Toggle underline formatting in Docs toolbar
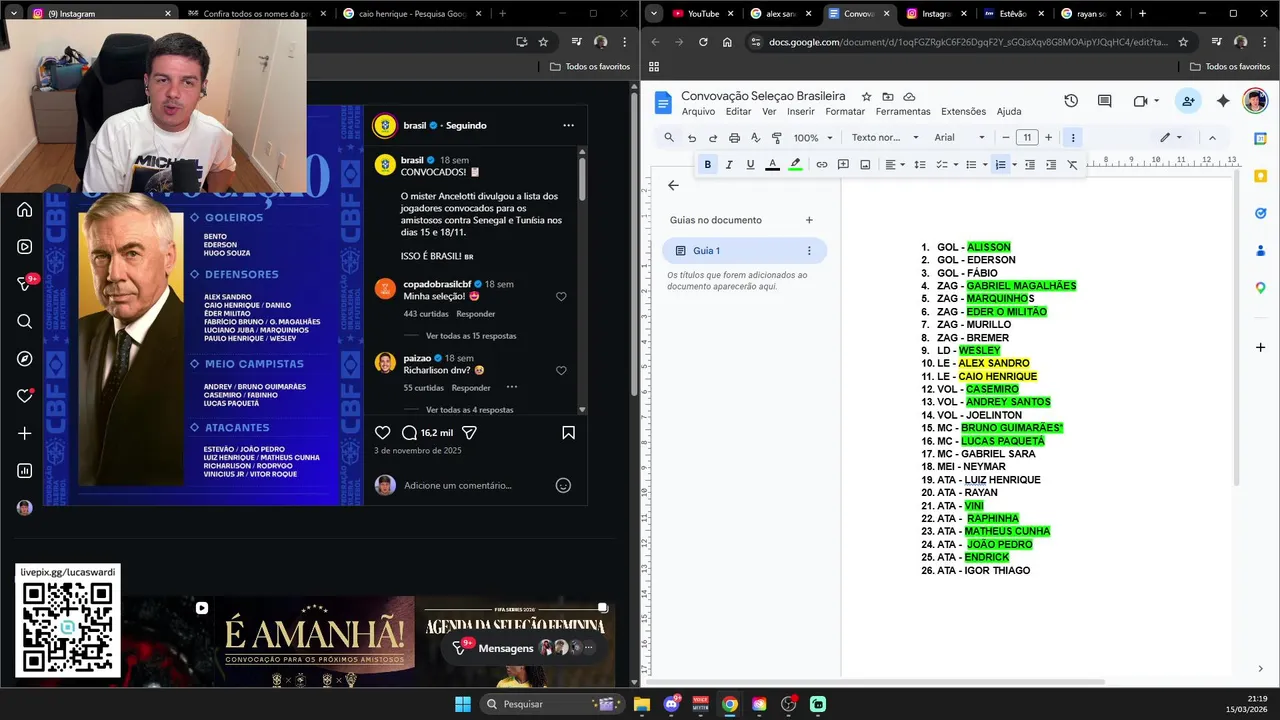Viewport: 1280px width, 720px height. click(x=750, y=165)
